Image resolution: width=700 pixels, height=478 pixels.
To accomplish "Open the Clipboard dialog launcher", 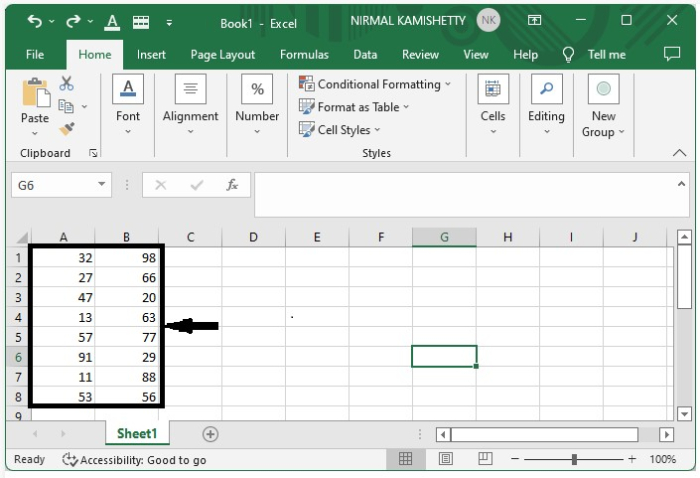I will click(x=93, y=154).
